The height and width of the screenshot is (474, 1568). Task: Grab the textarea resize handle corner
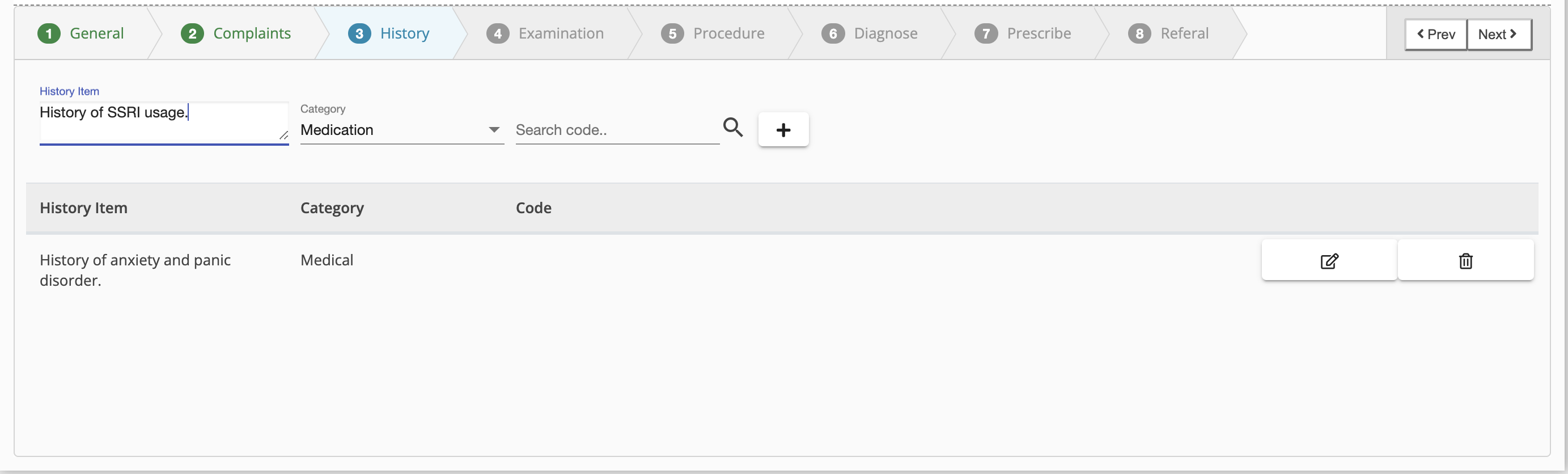pyautogui.click(x=283, y=135)
